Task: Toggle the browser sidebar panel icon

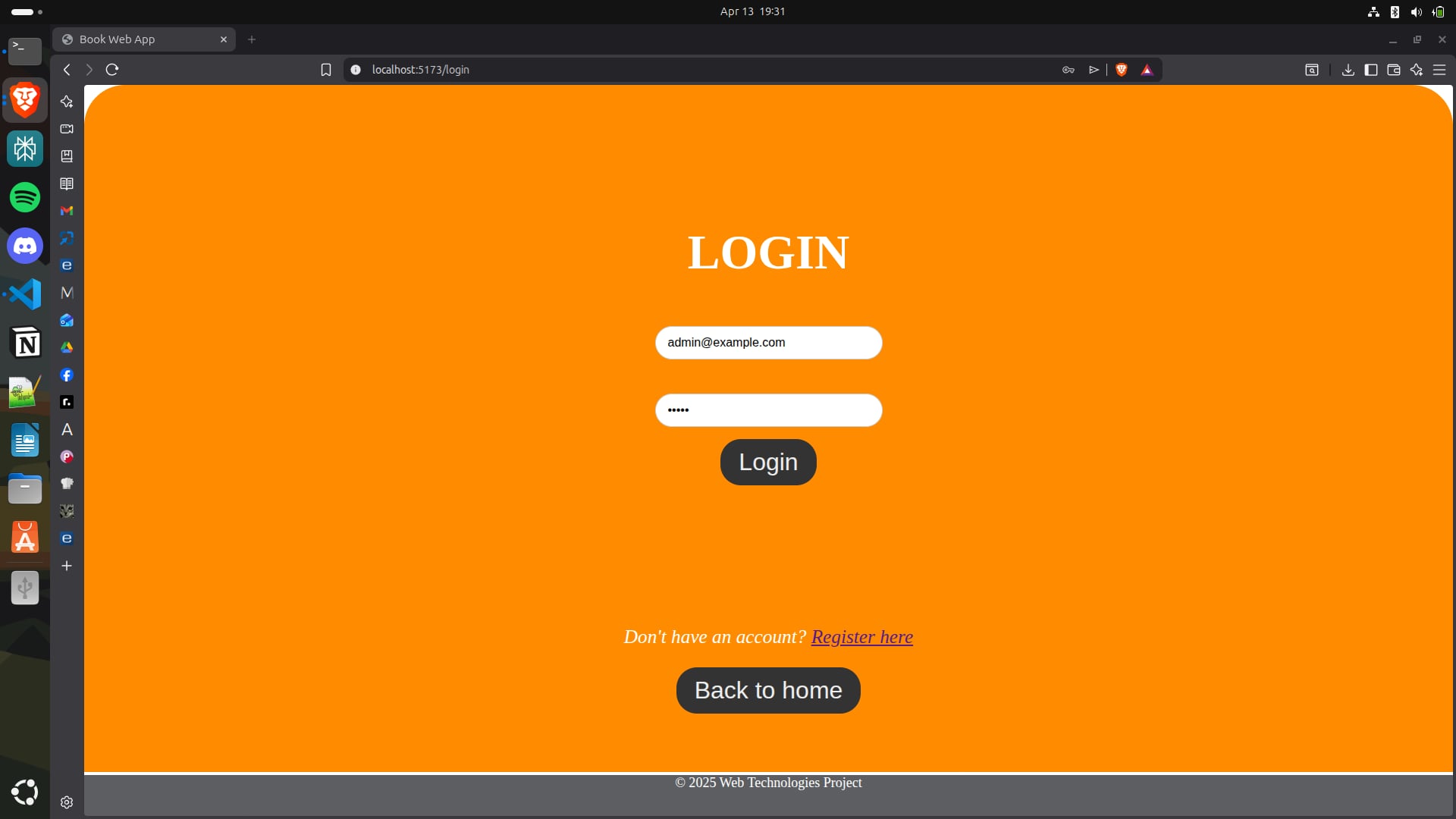Action: coord(1370,70)
